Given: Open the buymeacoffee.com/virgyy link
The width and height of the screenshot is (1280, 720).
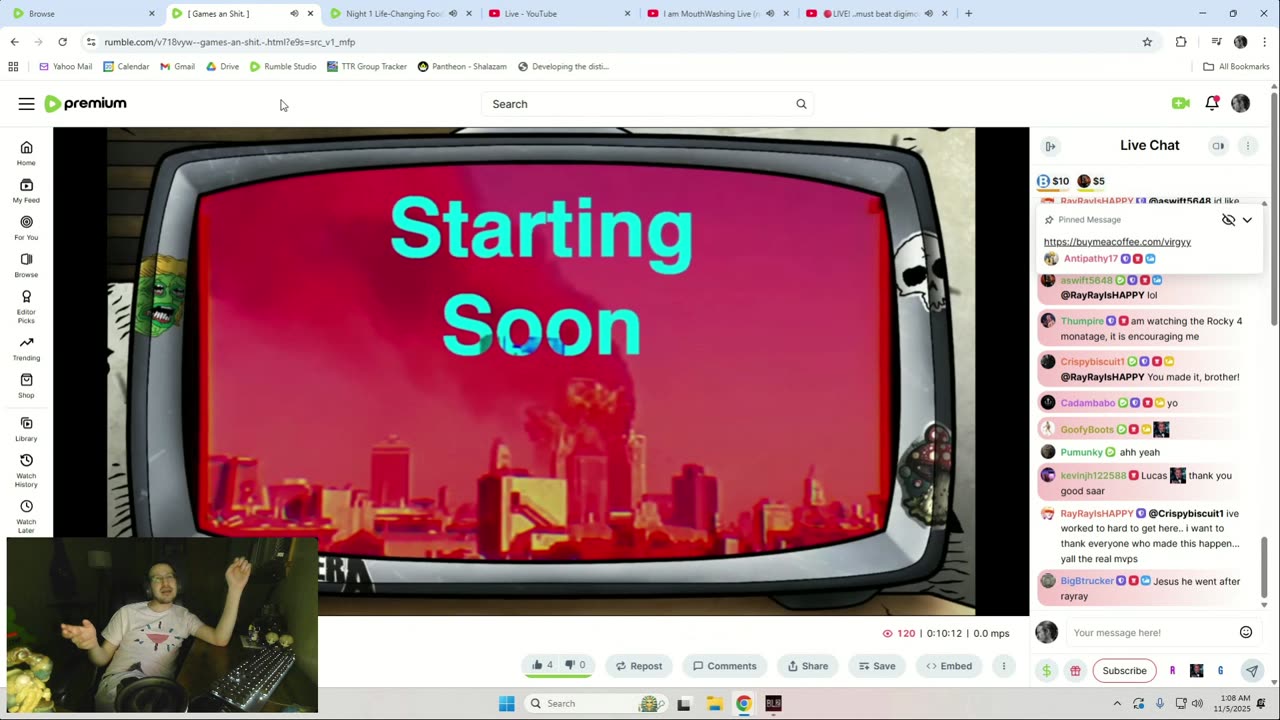Looking at the screenshot, I should click(x=1117, y=242).
